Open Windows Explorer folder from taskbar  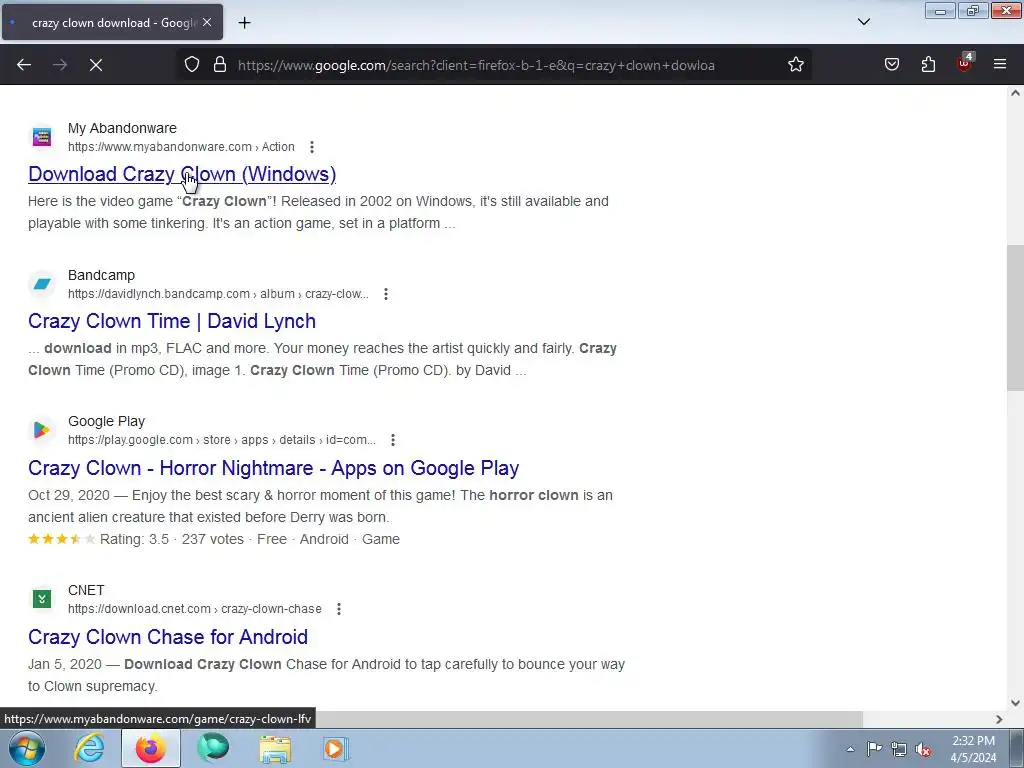(x=275, y=748)
